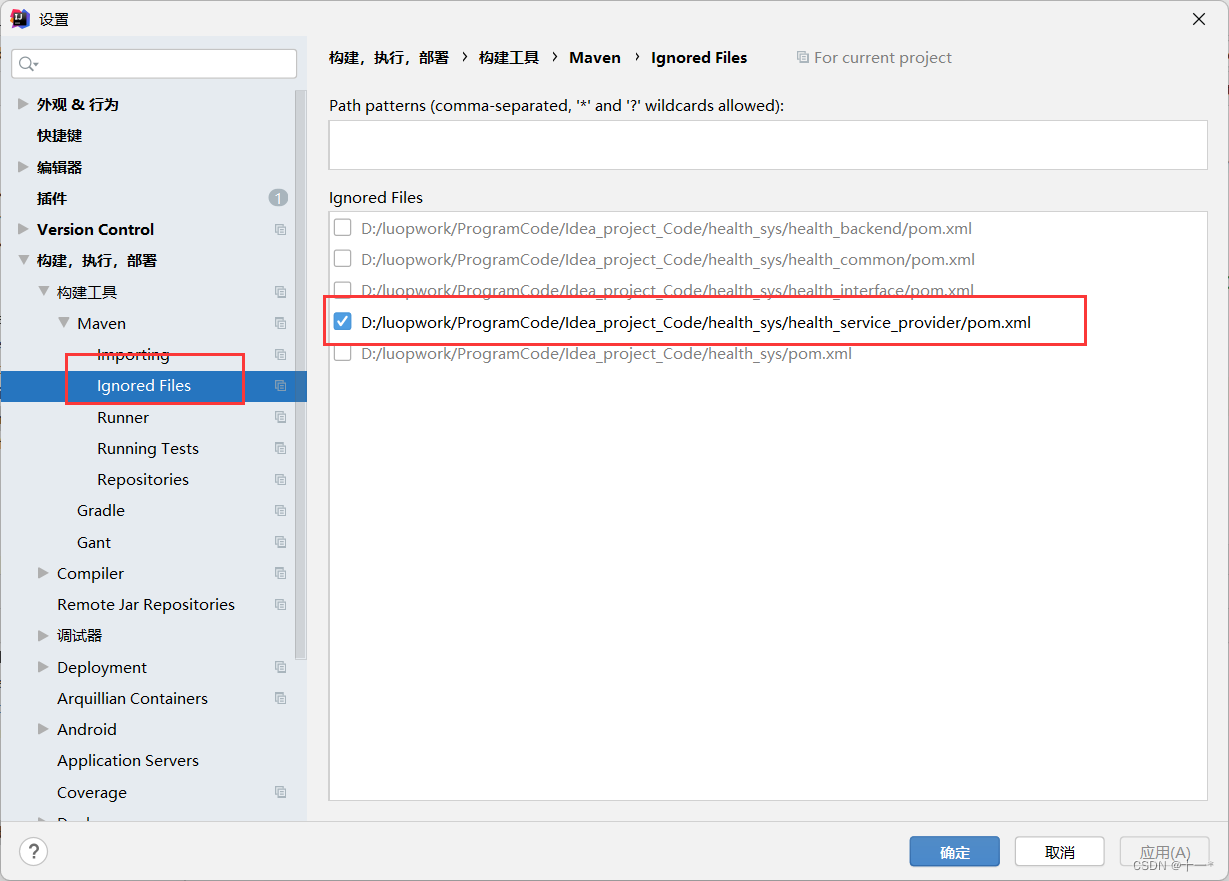
Task: Select the health_service_provider/pom.xml path text
Action: click(696, 322)
